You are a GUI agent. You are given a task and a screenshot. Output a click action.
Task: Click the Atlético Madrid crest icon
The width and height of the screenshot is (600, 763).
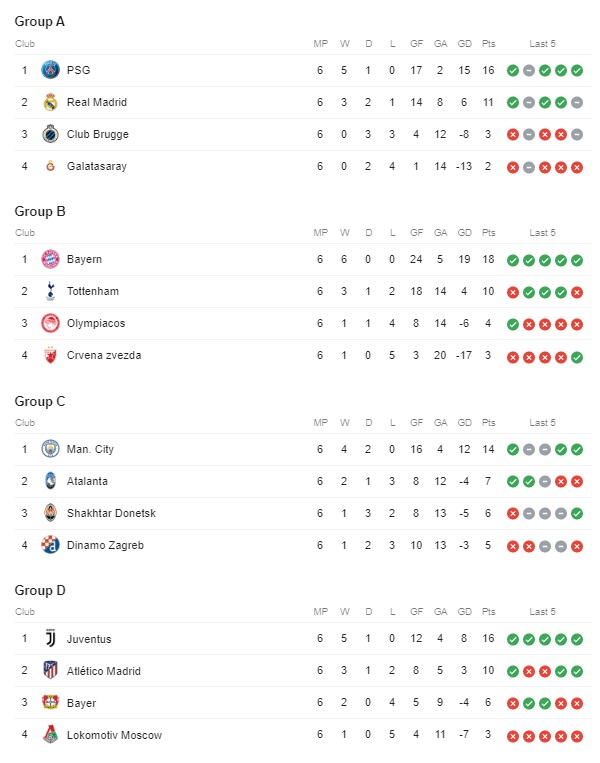click(50, 671)
